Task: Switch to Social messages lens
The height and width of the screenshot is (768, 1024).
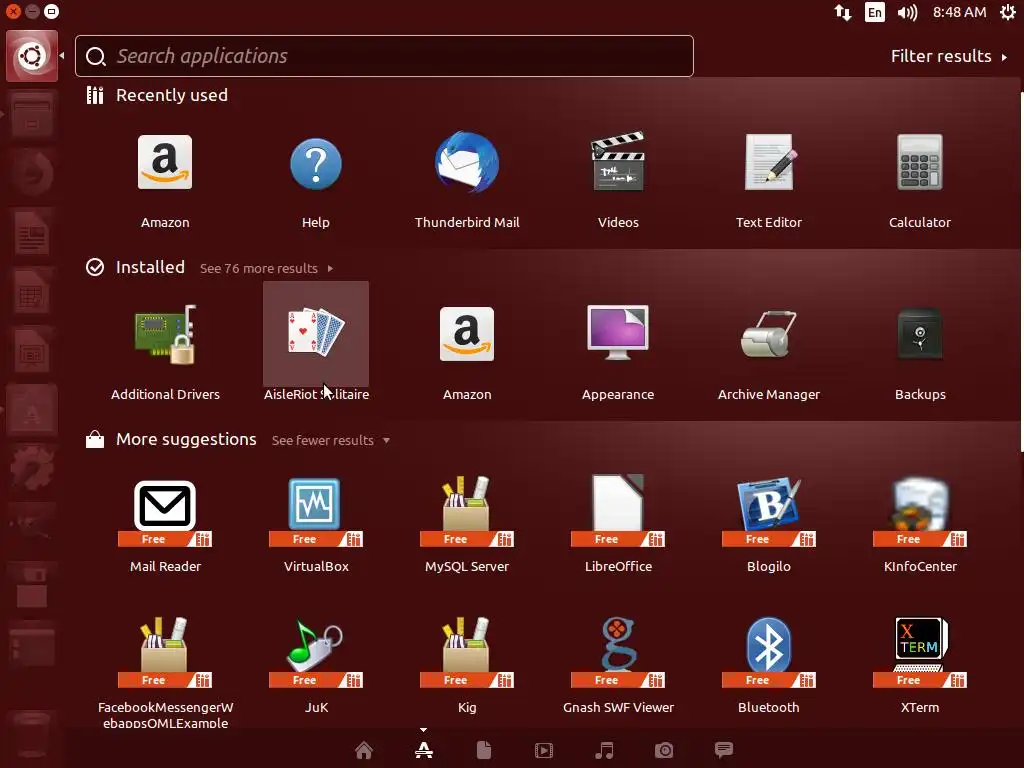Action: pos(724,750)
